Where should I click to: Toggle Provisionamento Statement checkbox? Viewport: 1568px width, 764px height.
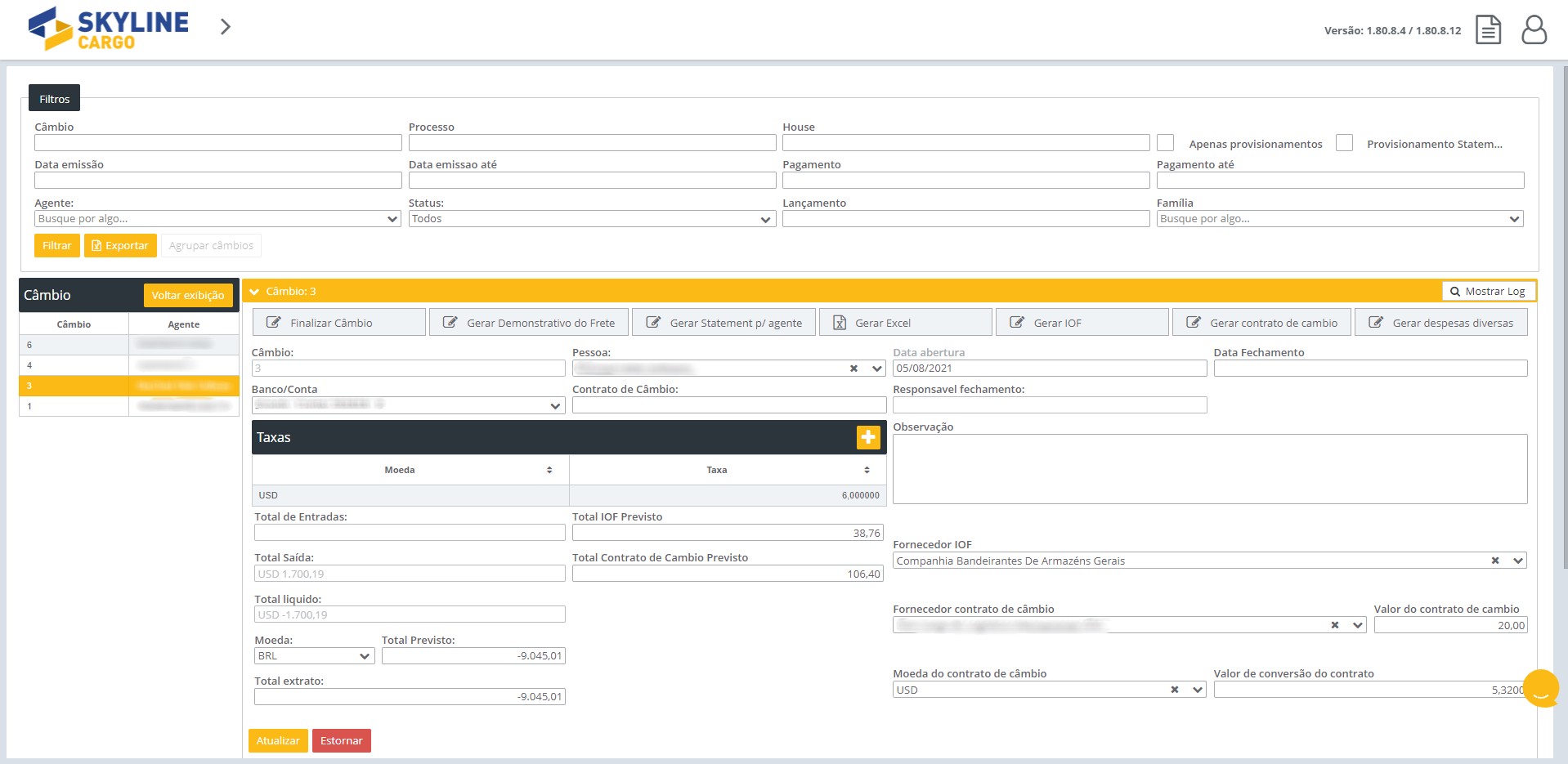[x=1343, y=143]
